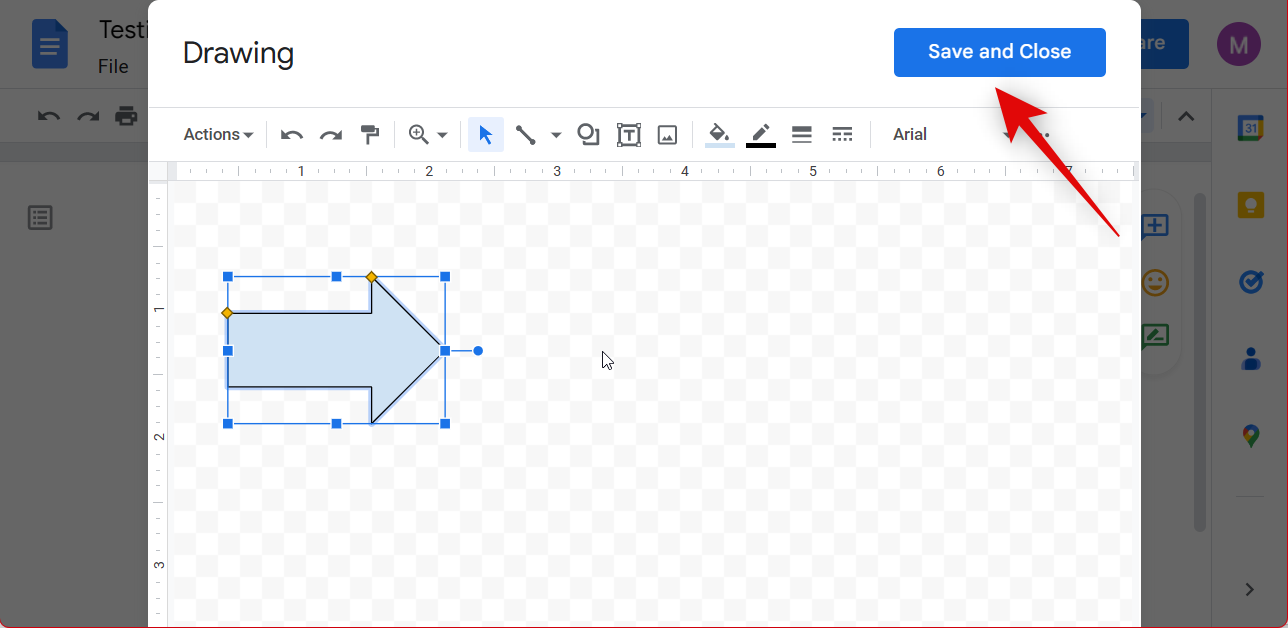Click the yellow adjustment diamond on arrow's top edge
1288x628 pixels.
(x=371, y=277)
